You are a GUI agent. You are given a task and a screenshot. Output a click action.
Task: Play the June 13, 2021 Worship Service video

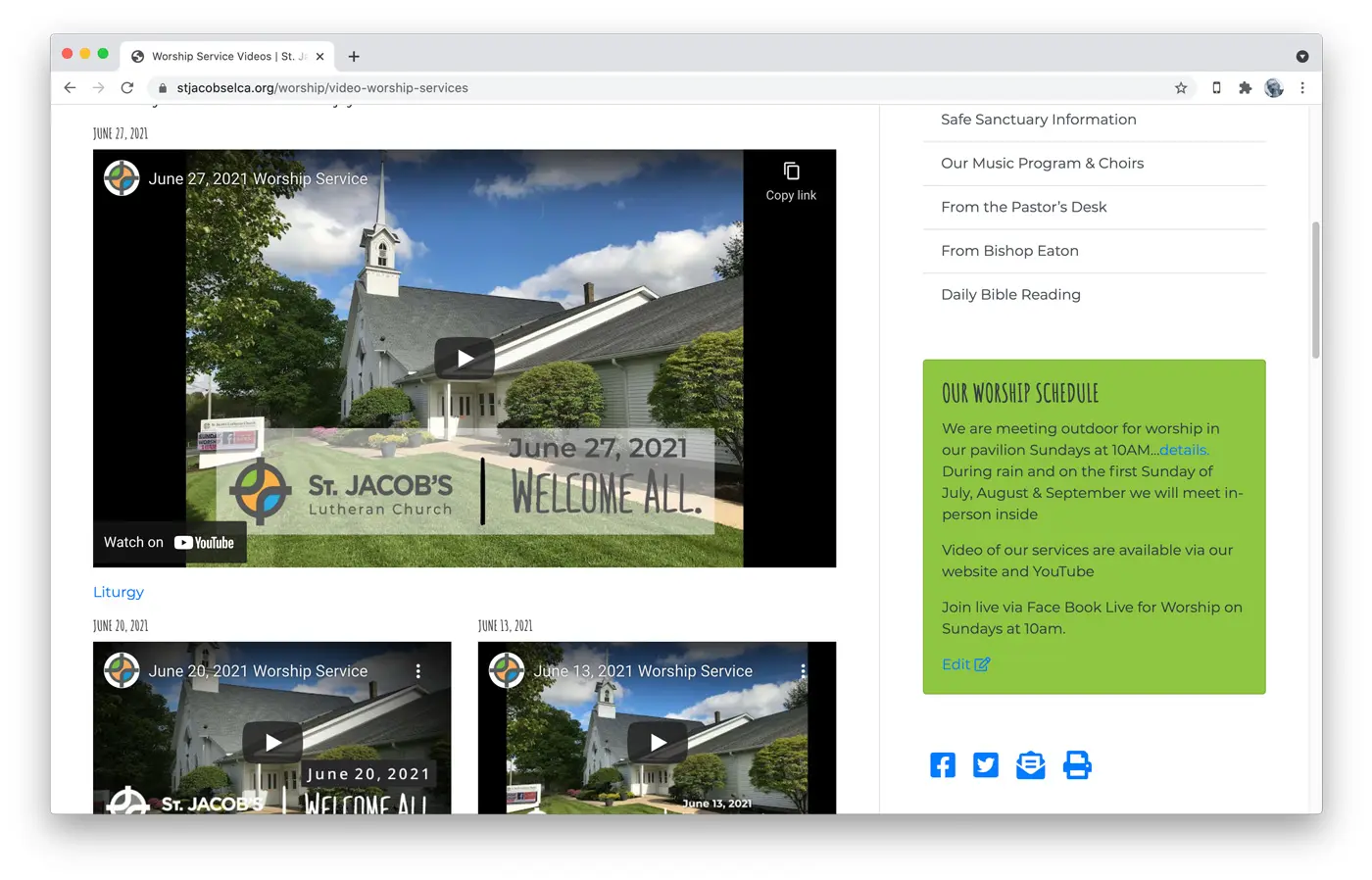(x=658, y=742)
